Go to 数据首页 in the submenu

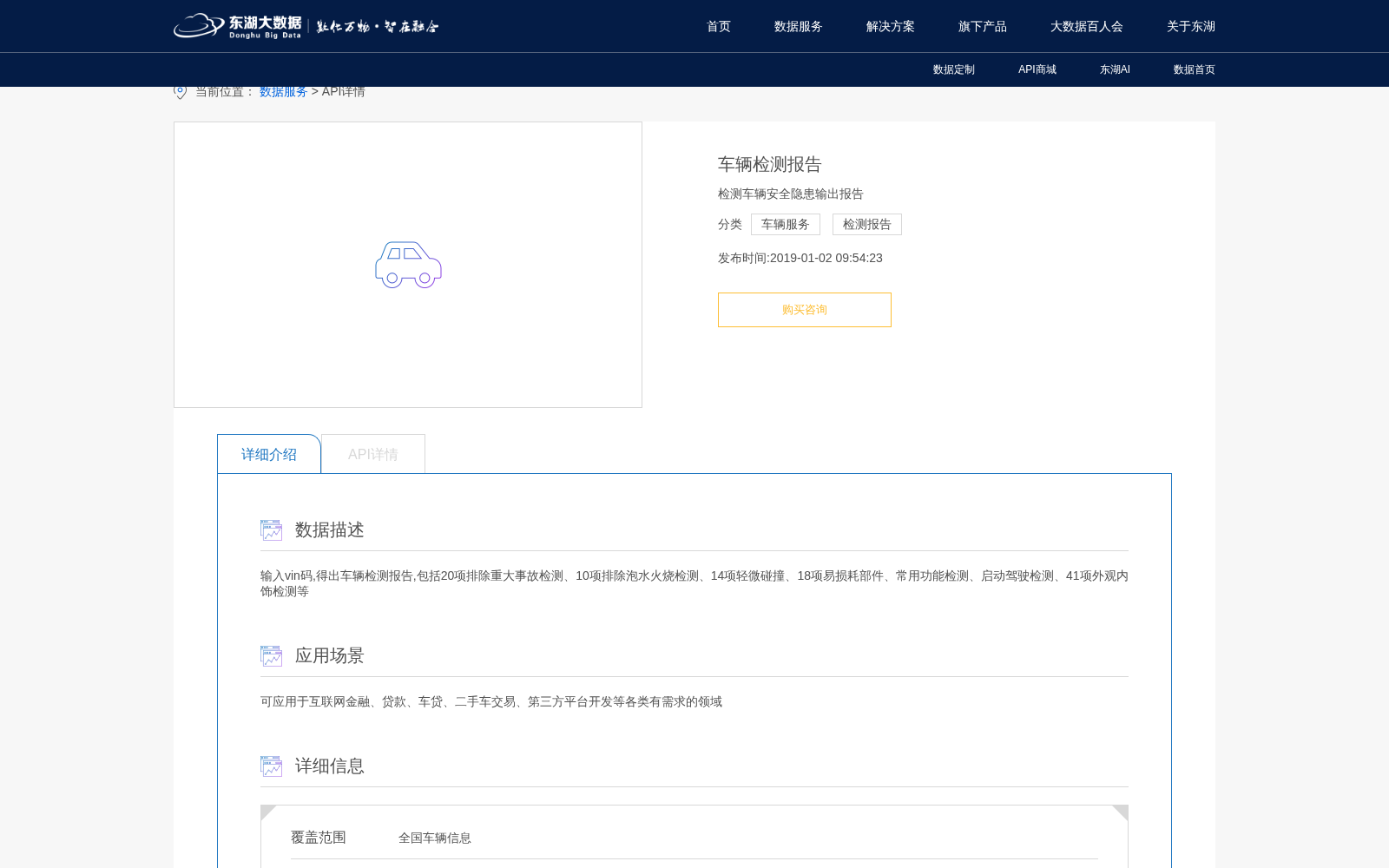pyautogui.click(x=1195, y=69)
